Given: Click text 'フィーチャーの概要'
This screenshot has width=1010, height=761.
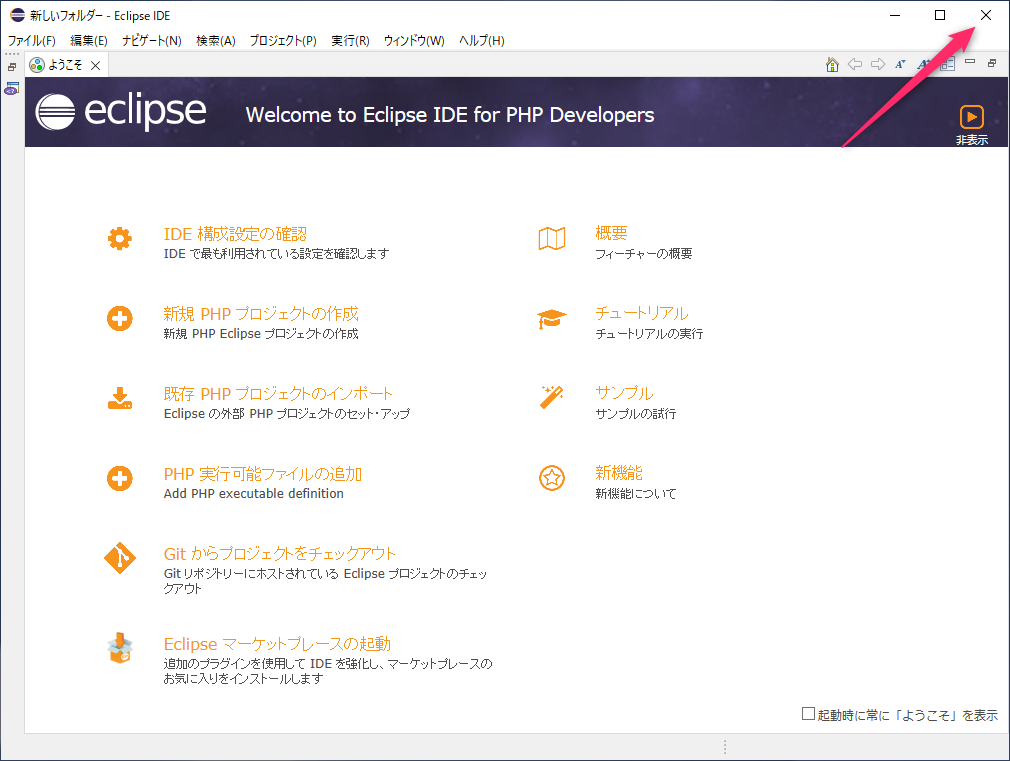Looking at the screenshot, I should point(643,254).
